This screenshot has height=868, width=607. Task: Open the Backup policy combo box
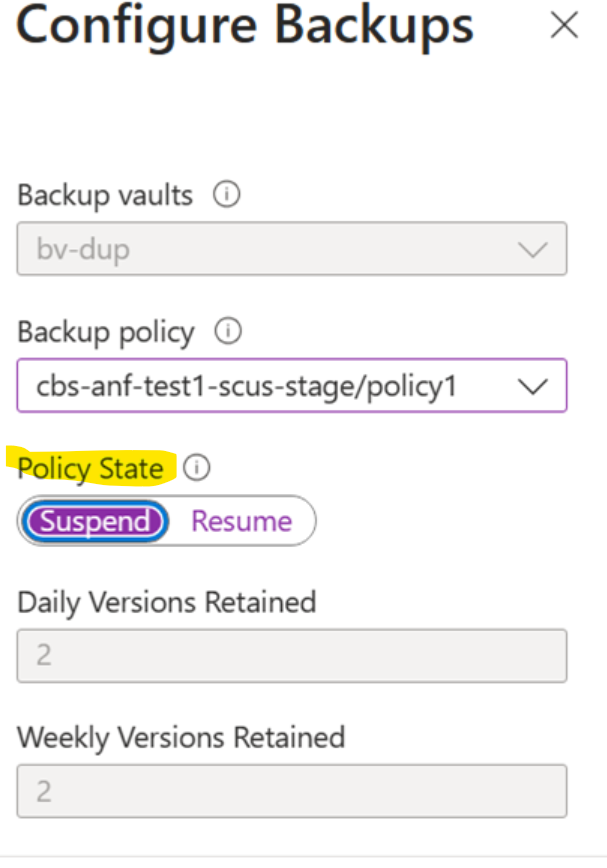click(x=292, y=385)
